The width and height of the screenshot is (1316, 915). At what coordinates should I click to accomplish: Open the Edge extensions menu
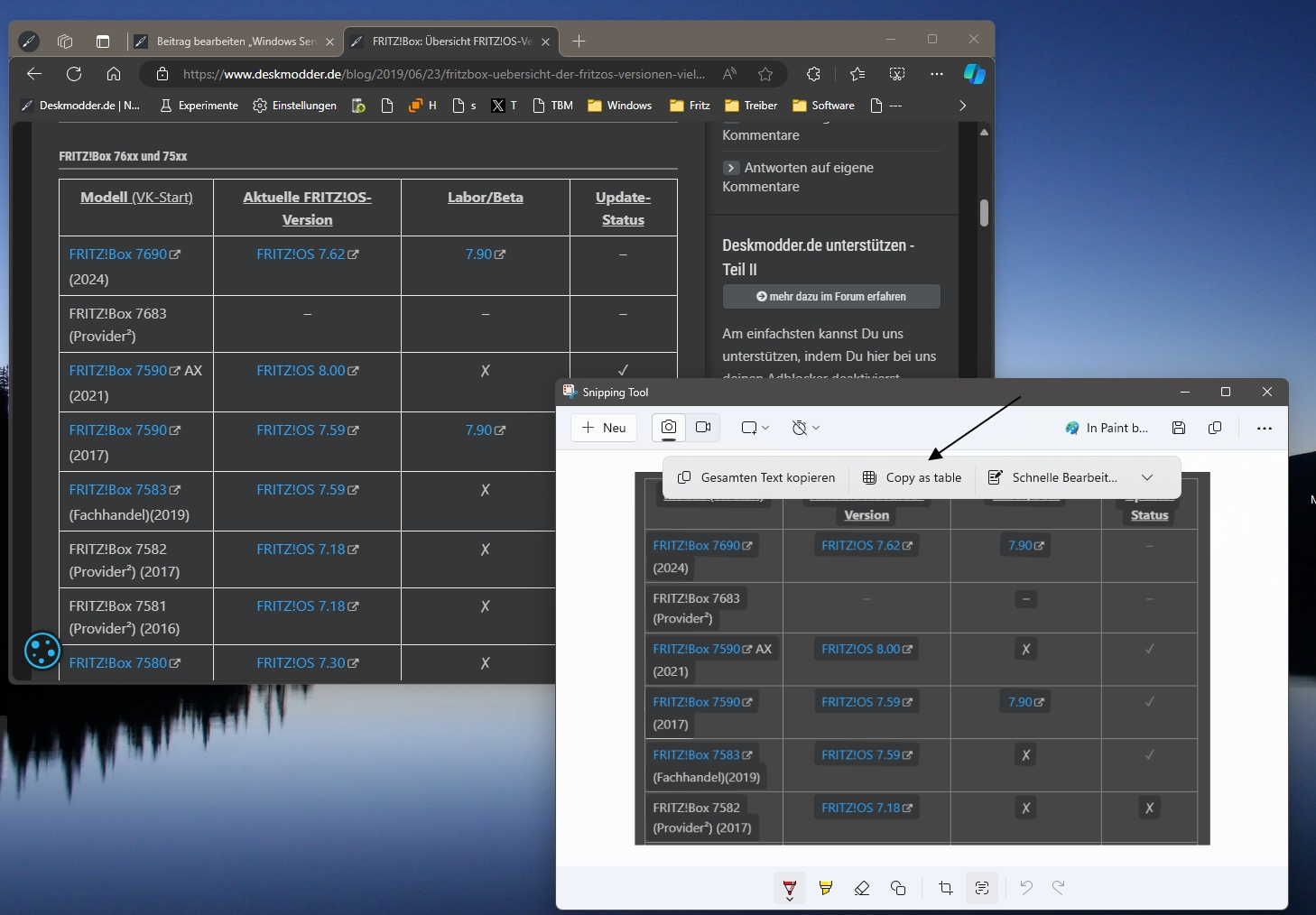coord(813,74)
